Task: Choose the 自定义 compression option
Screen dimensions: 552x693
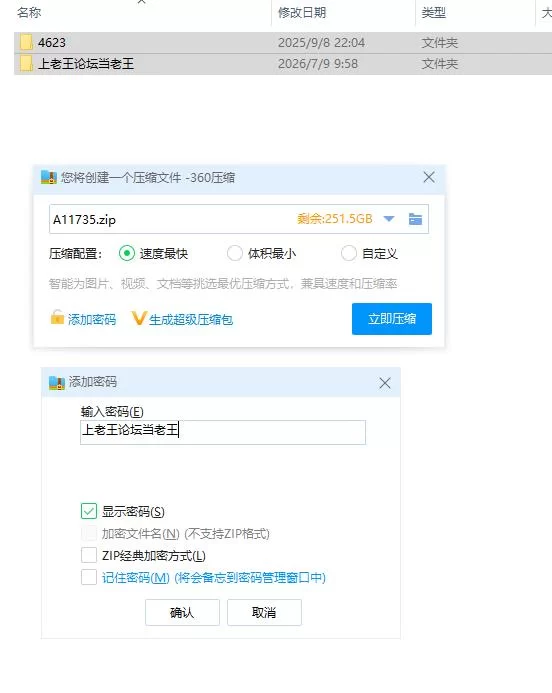Action: point(348,253)
